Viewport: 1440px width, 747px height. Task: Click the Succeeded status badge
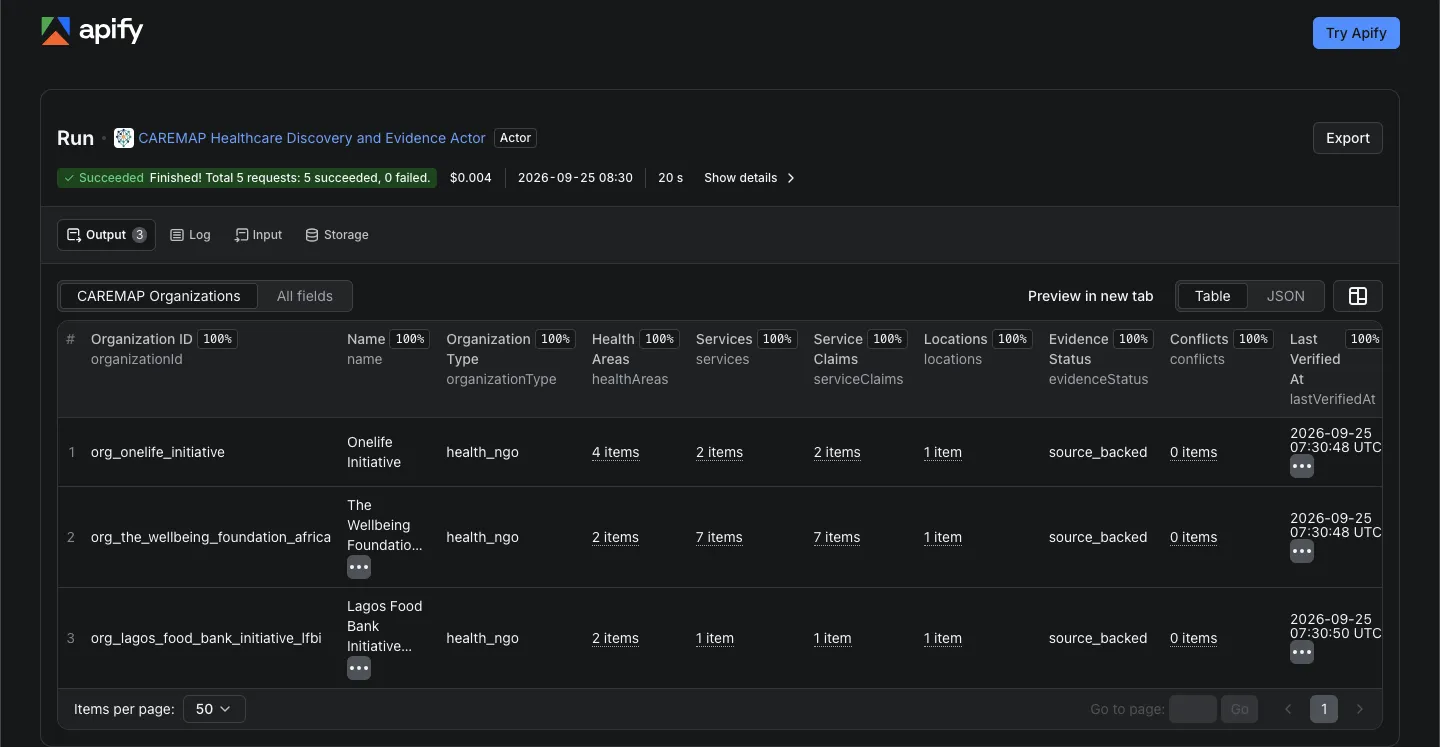(x=247, y=178)
